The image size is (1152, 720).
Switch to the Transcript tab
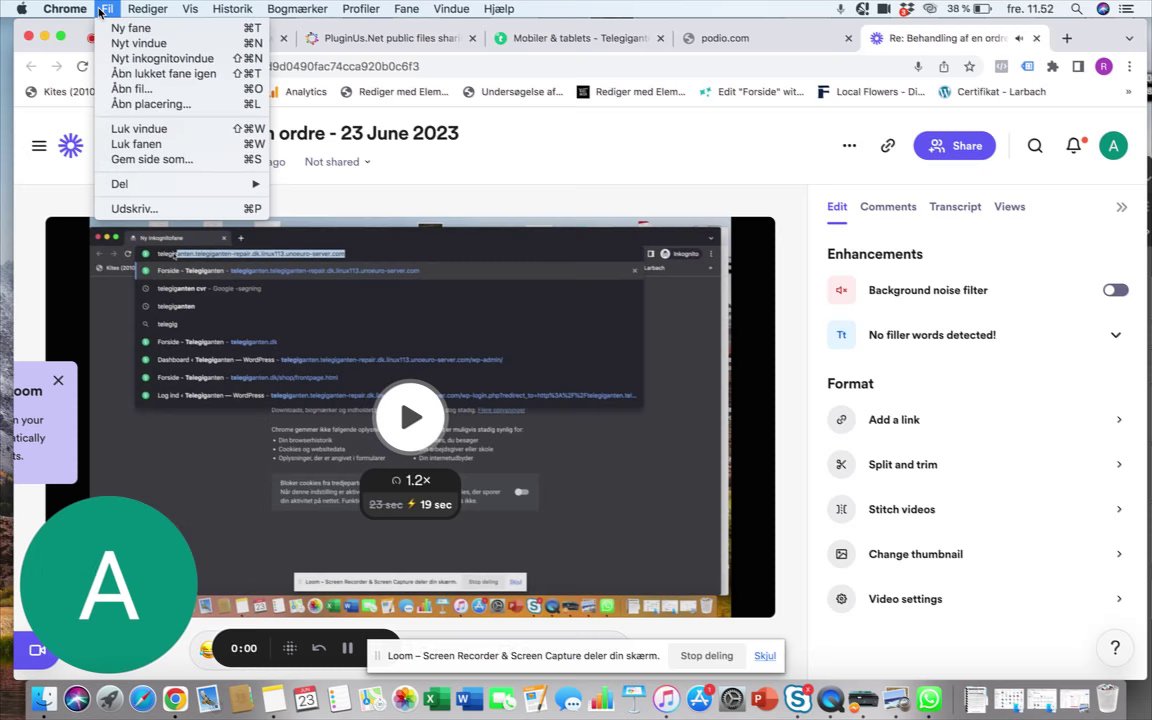point(955,207)
